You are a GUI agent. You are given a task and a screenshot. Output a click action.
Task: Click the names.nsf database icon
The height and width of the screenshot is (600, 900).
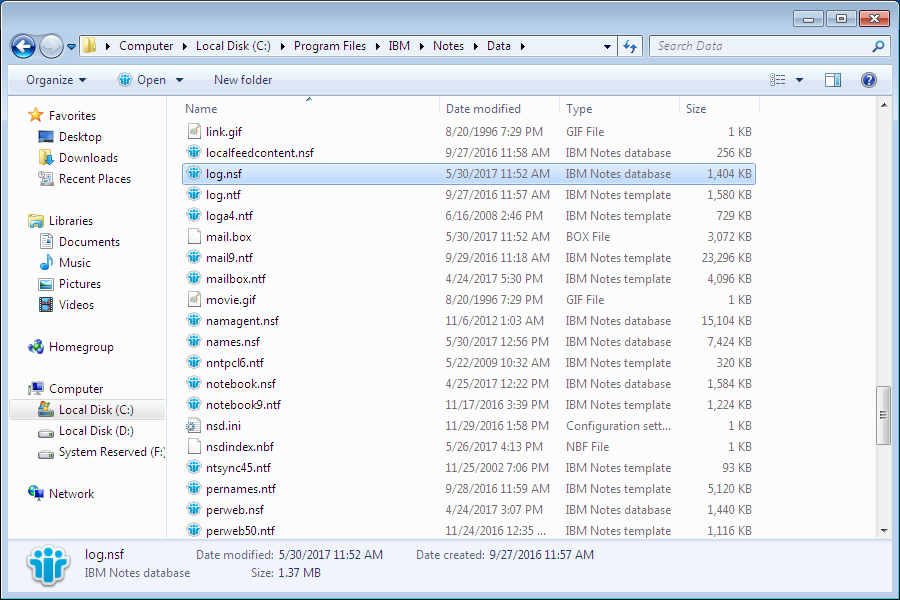coord(194,342)
